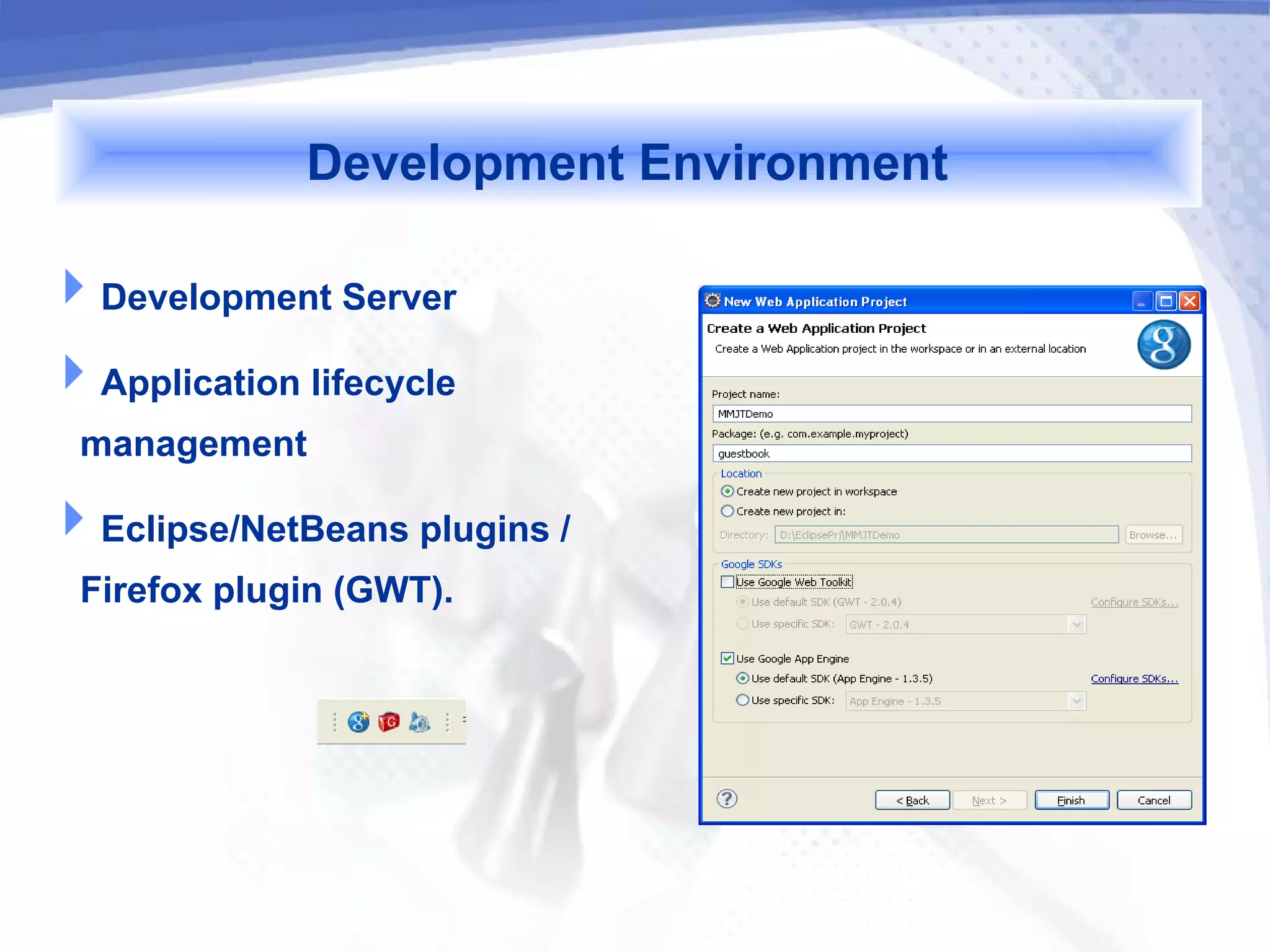Open the context help question mark icon
Image resolution: width=1270 pixels, height=952 pixels.
[x=727, y=799]
